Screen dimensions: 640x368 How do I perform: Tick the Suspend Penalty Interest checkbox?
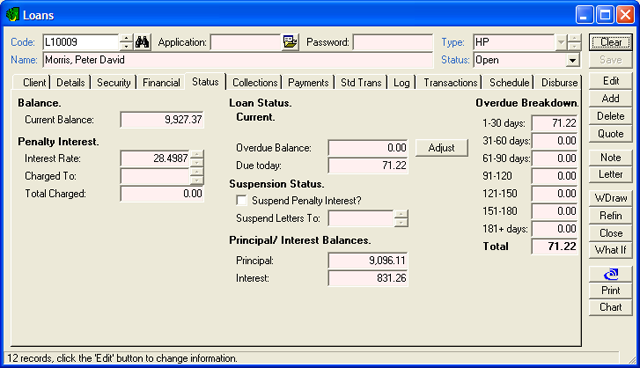point(241,200)
